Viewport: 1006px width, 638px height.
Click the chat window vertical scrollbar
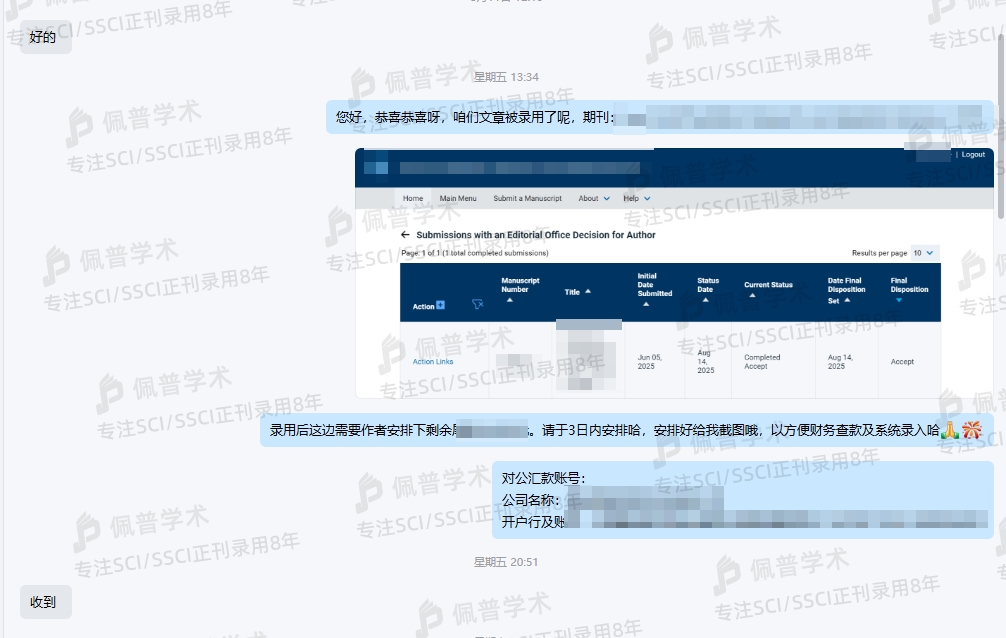point(1001,120)
